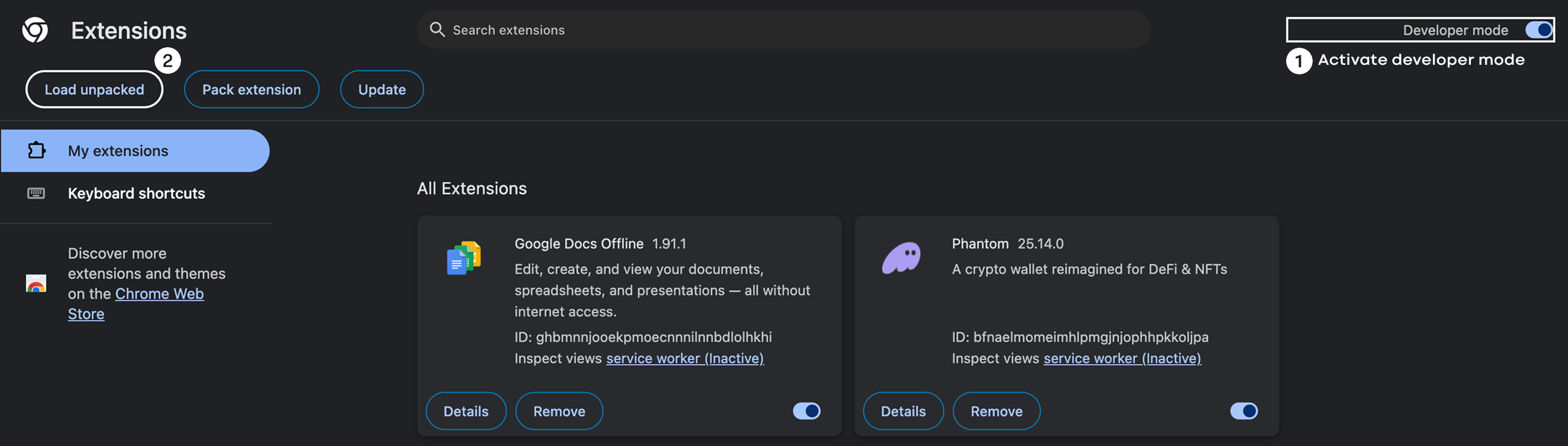Screen dimensions: 1568x446
Task: Click the Pack extension button
Action: [x=252, y=89]
